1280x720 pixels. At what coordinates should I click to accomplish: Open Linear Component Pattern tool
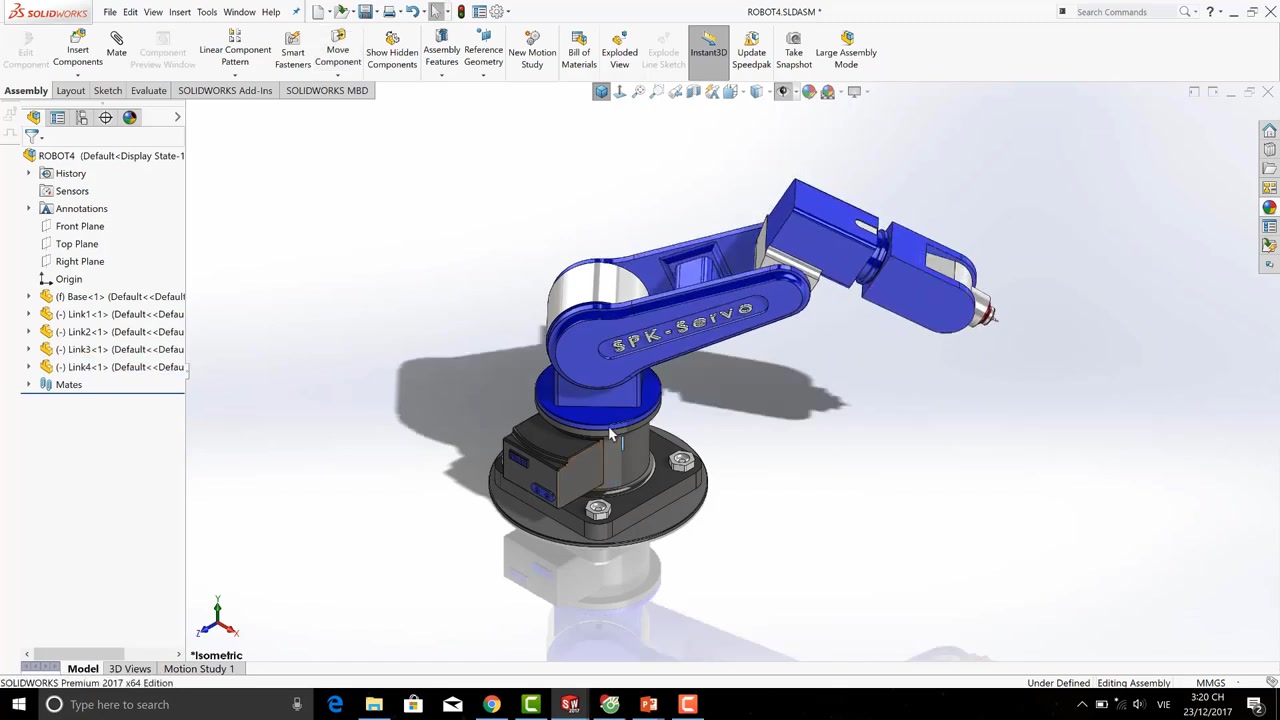(x=235, y=50)
